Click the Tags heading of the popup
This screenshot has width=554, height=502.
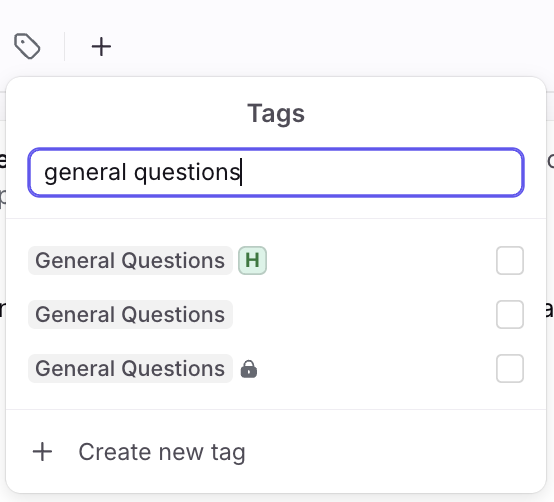coord(276,113)
